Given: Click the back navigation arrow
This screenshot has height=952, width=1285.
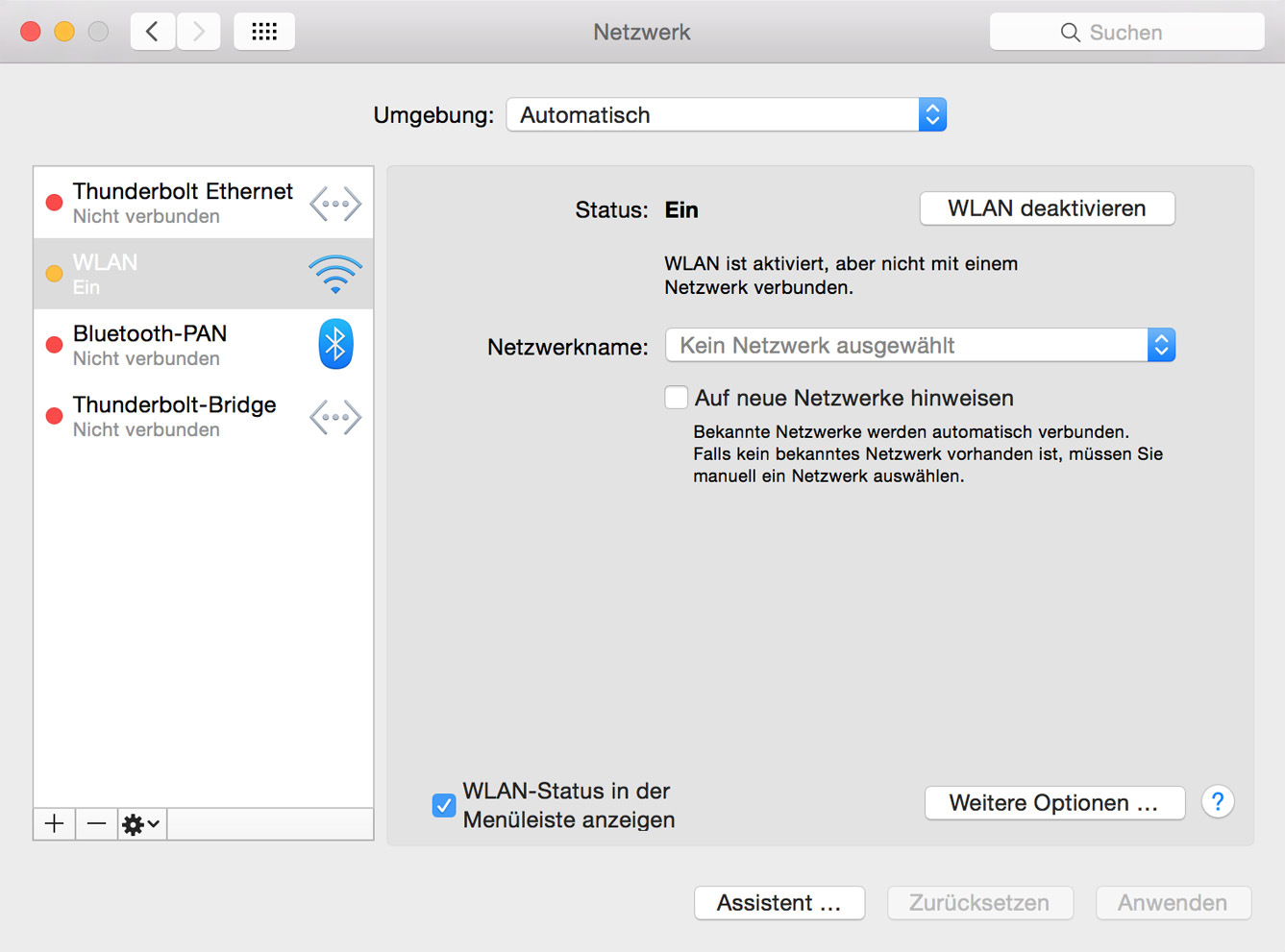Looking at the screenshot, I should coord(152,32).
